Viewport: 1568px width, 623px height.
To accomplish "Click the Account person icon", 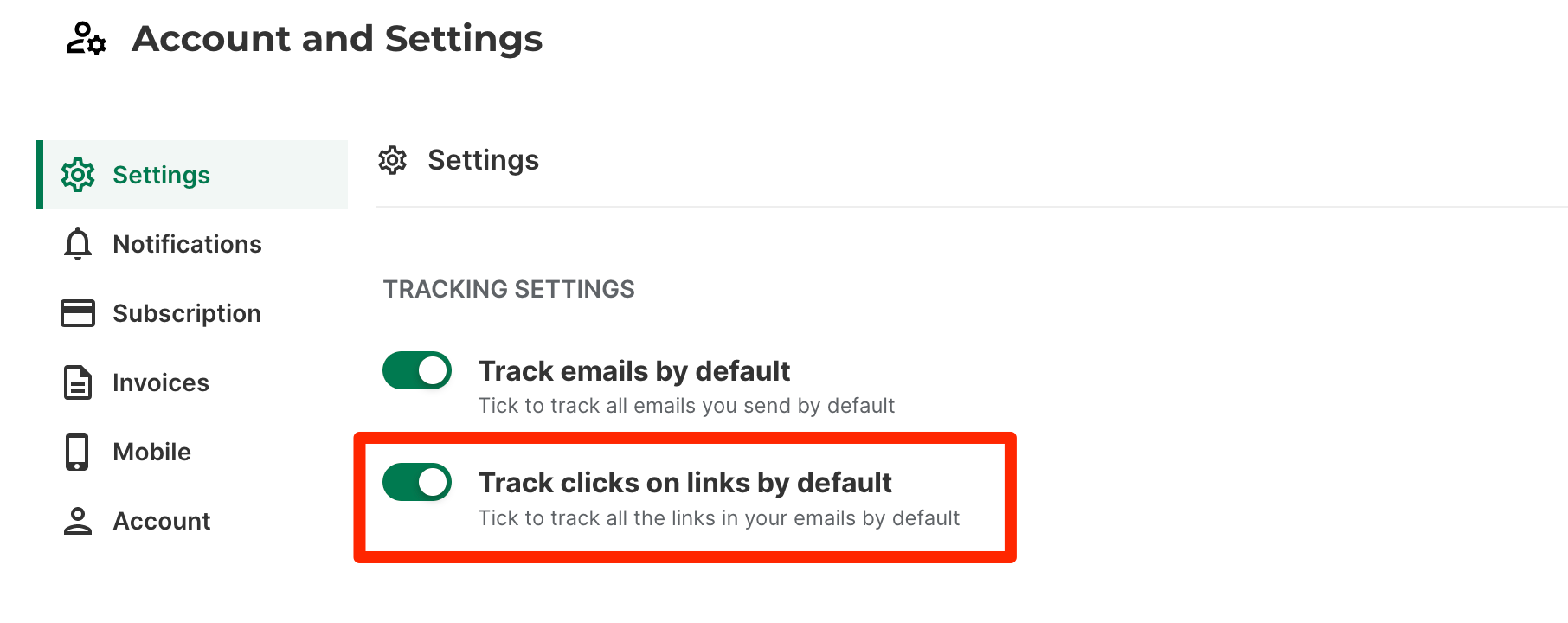I will coord(78,521).
